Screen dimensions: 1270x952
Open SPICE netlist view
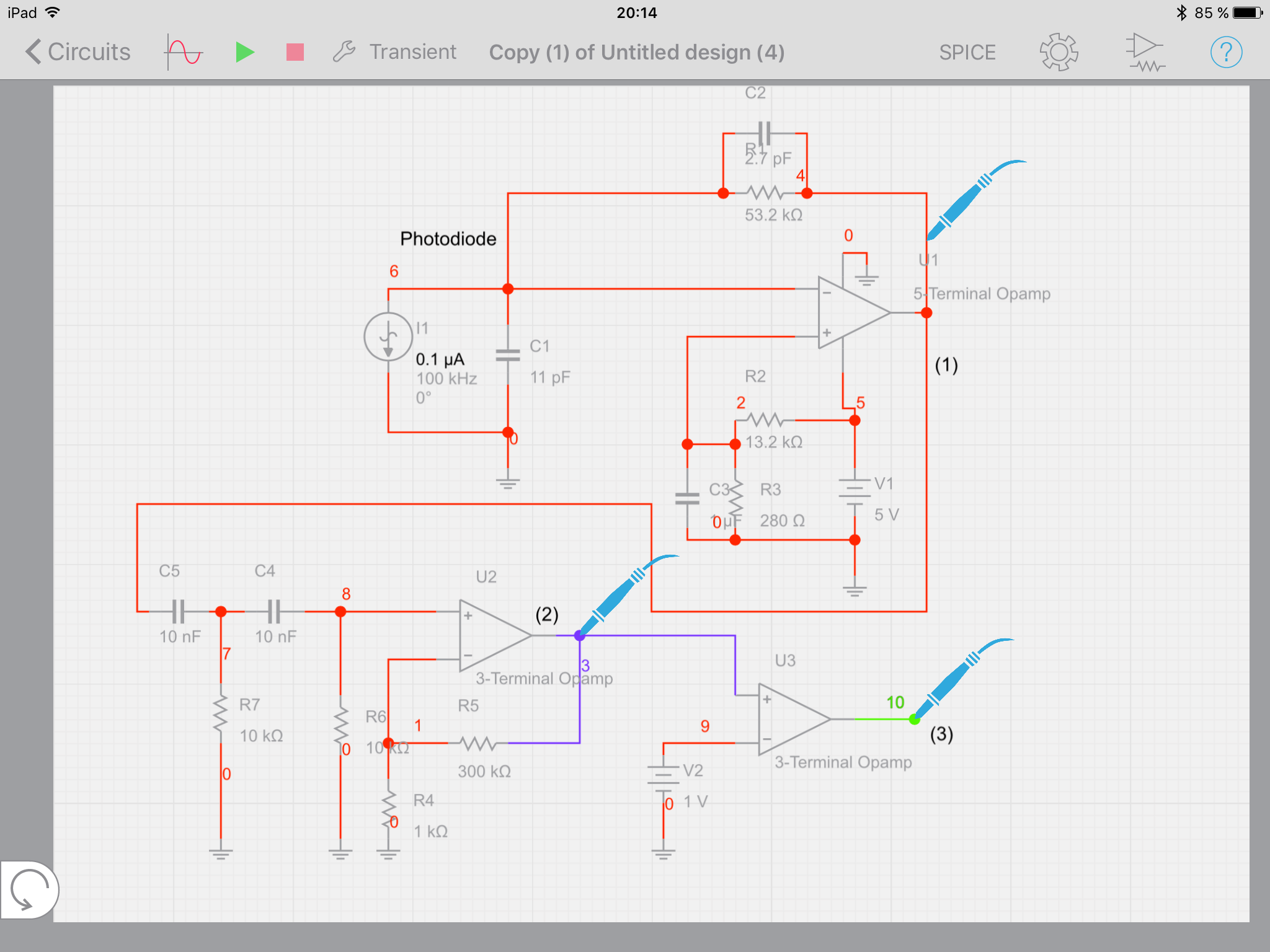click(x=967, y=53)
